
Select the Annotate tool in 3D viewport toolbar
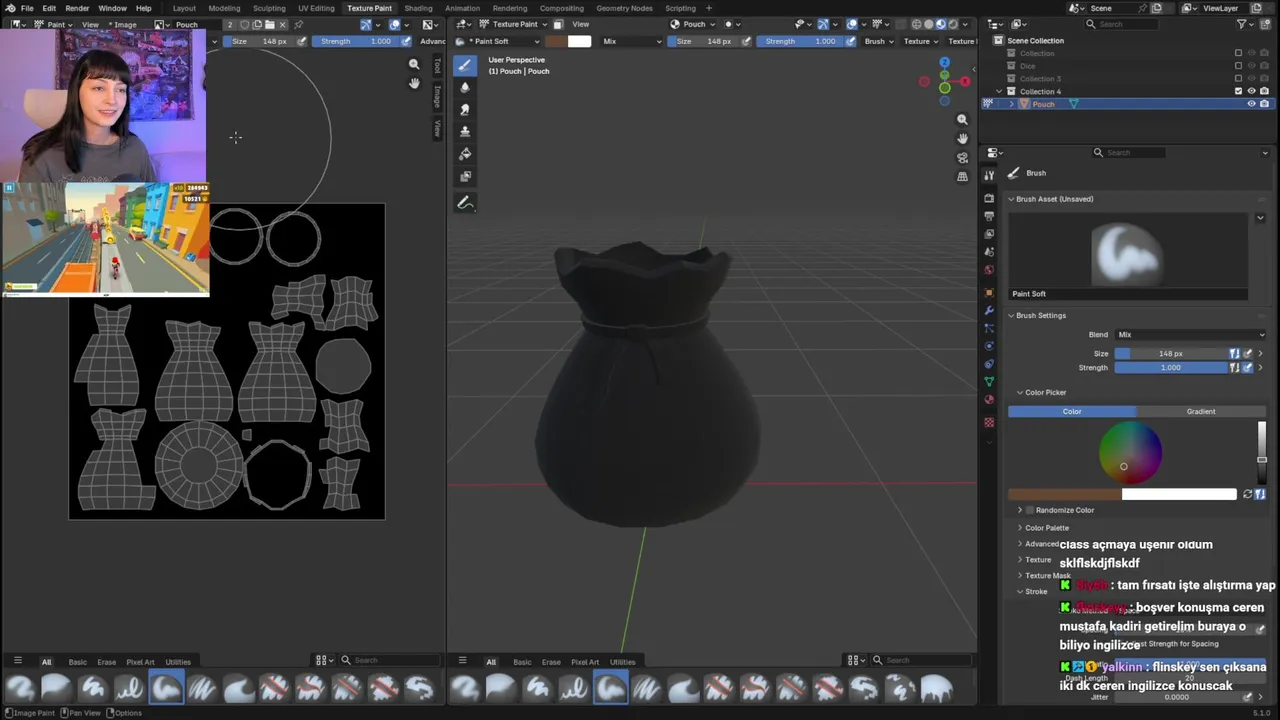(x=465, y=203)
